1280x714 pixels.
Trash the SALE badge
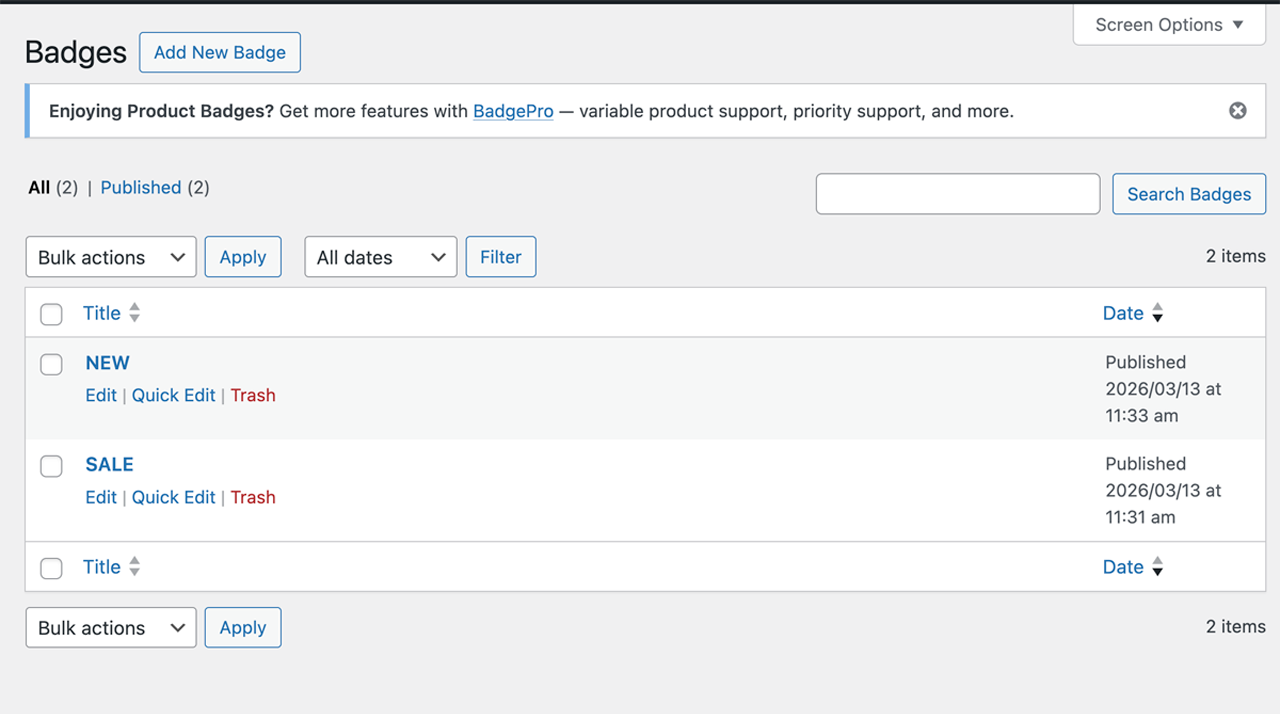click(253, 497)
